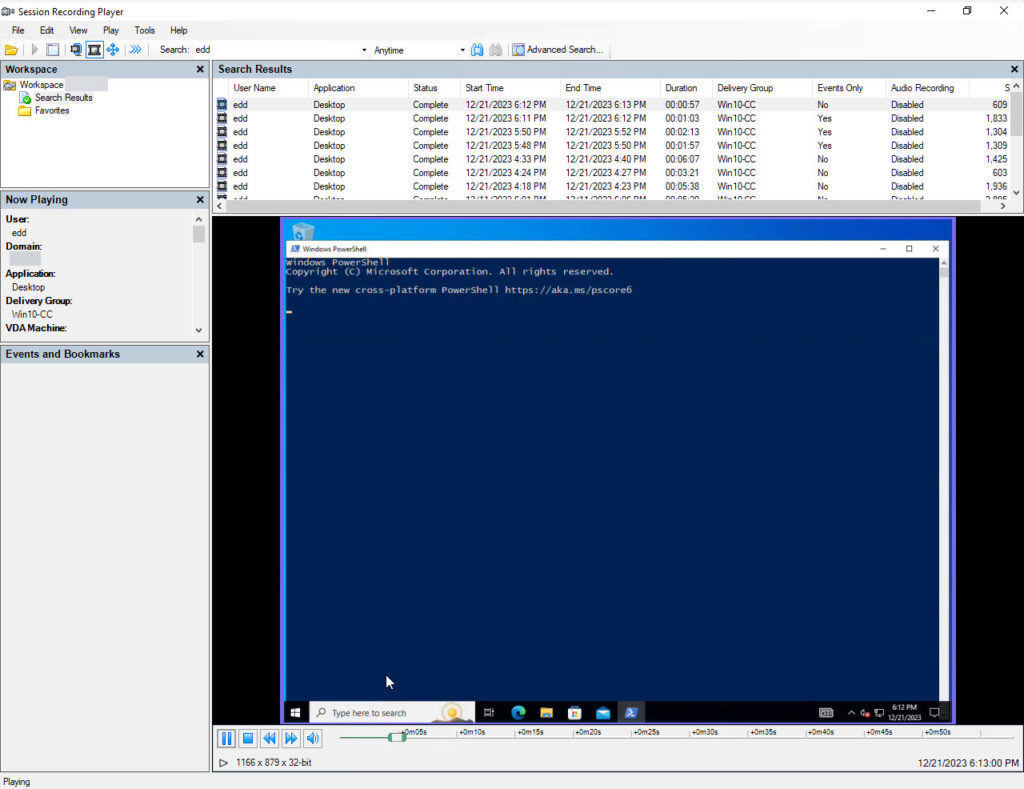
Task: Click Search Results horizontal scrollbar right arrow
Action: 1003,206
